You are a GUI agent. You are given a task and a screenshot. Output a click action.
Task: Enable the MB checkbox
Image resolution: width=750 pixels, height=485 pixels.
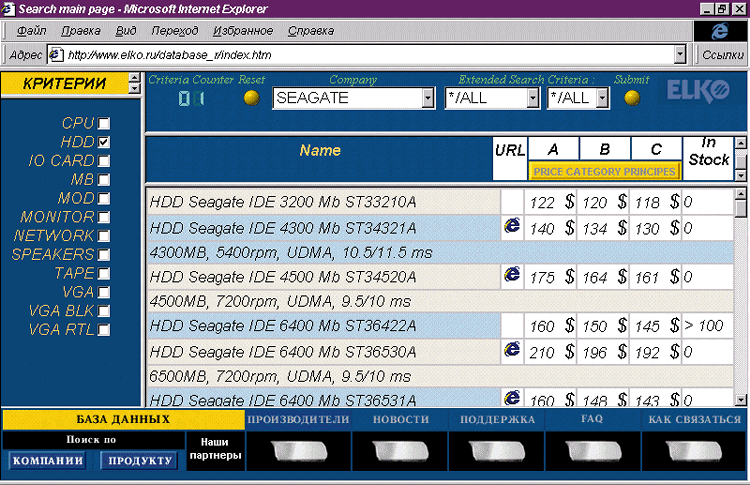click(104, 179)
